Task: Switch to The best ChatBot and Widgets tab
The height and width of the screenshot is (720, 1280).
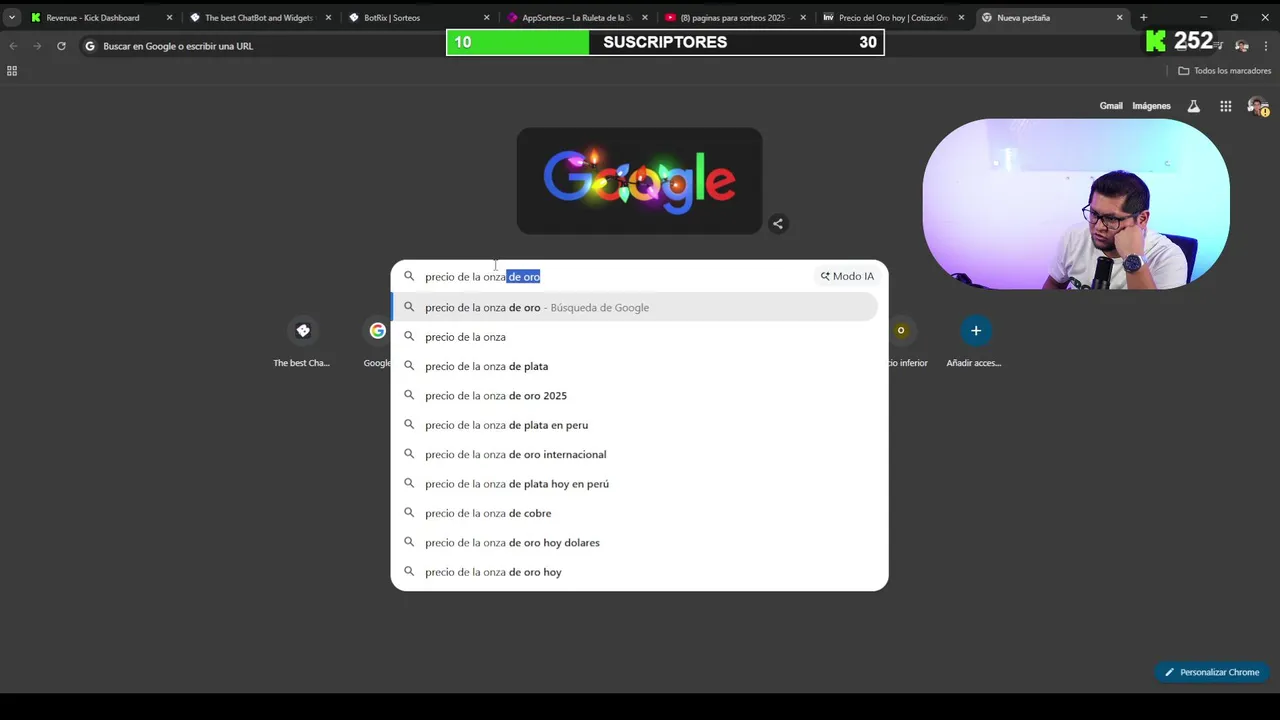Action: 260,17
